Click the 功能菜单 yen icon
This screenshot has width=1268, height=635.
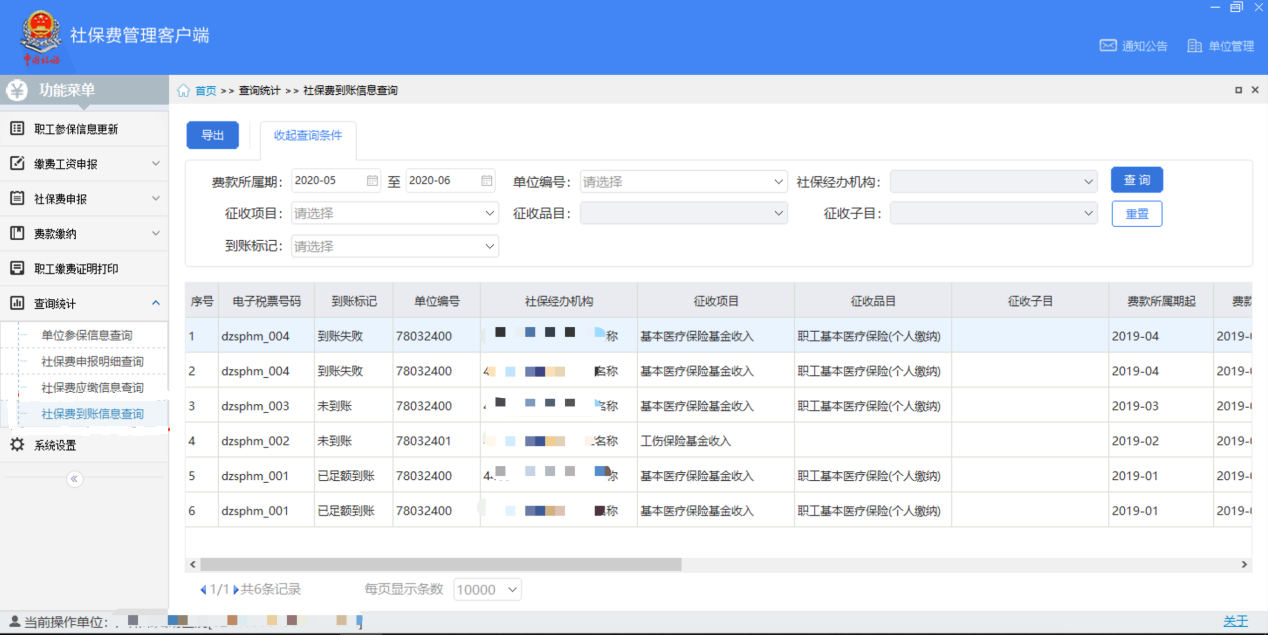(x=17, y=90)
